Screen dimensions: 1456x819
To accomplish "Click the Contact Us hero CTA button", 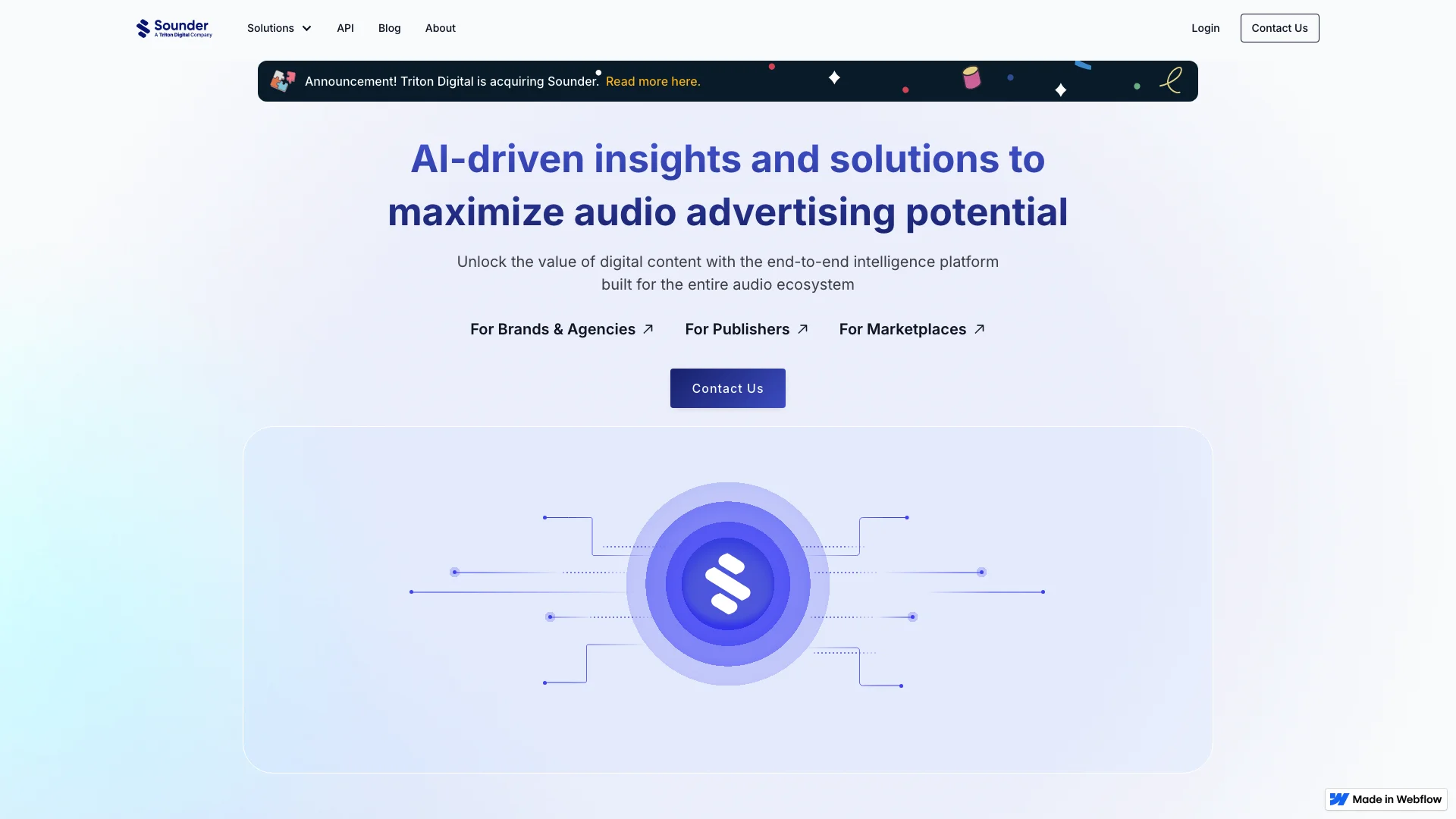I will click(728, 388).
